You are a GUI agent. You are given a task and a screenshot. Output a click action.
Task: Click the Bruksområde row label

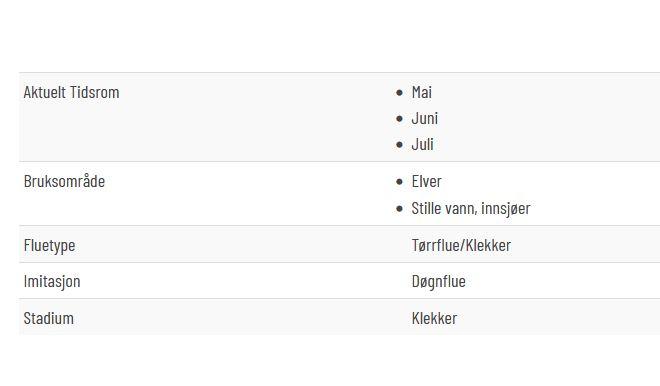[64, 181]
